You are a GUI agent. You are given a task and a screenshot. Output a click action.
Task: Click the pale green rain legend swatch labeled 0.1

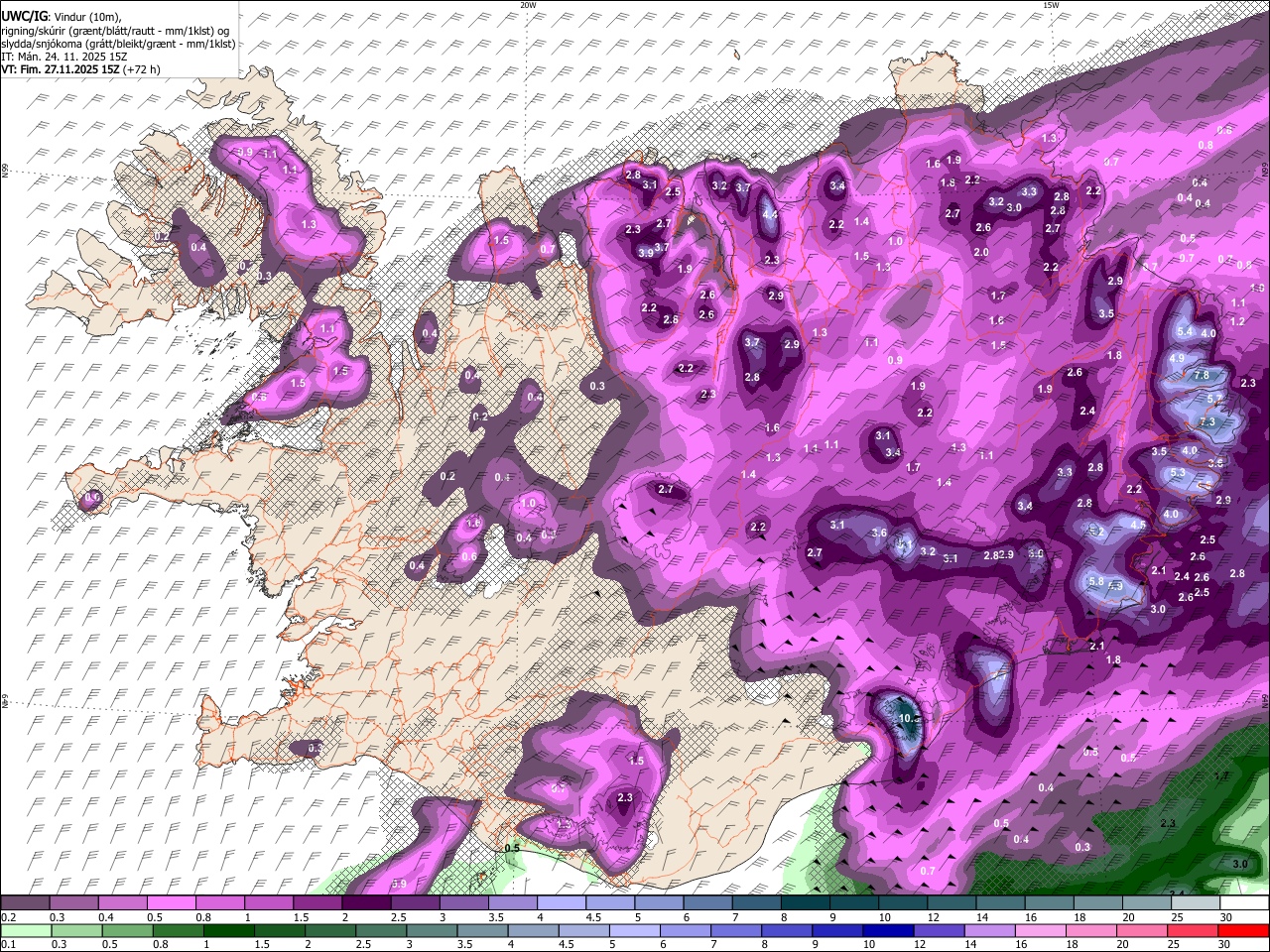[x=26, y=930]
